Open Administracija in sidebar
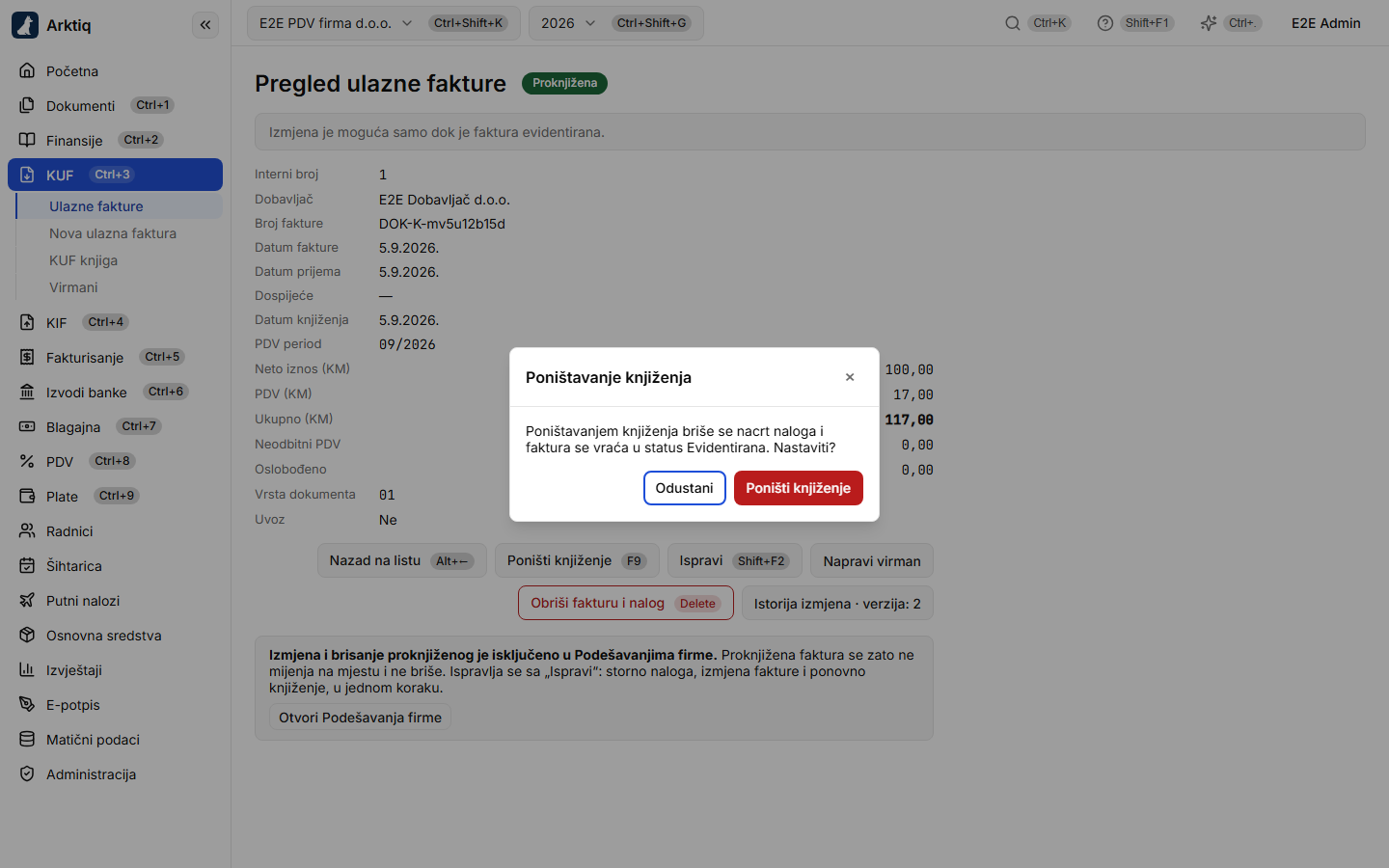 (x=115, y=774)
